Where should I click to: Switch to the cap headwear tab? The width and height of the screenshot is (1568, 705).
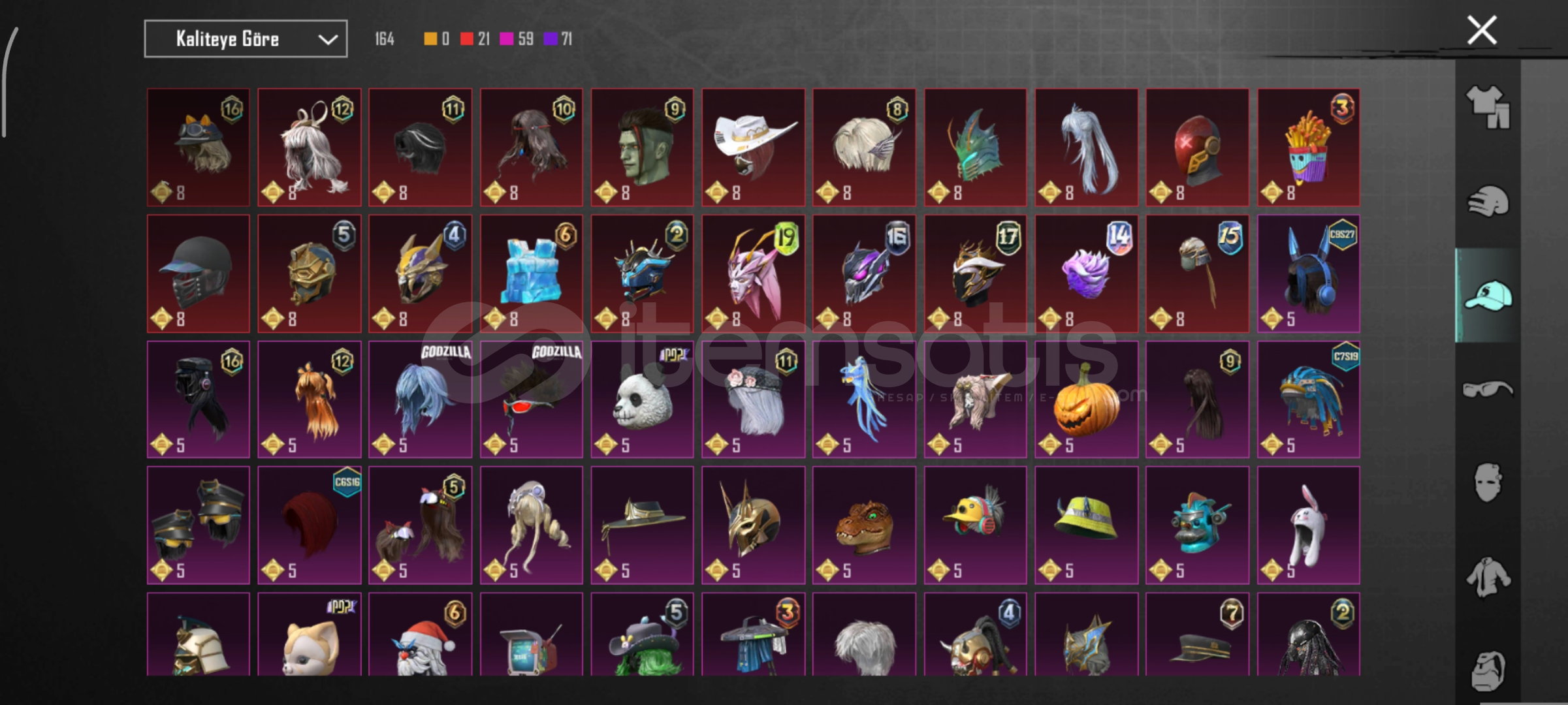click(x=1488, y=295)
